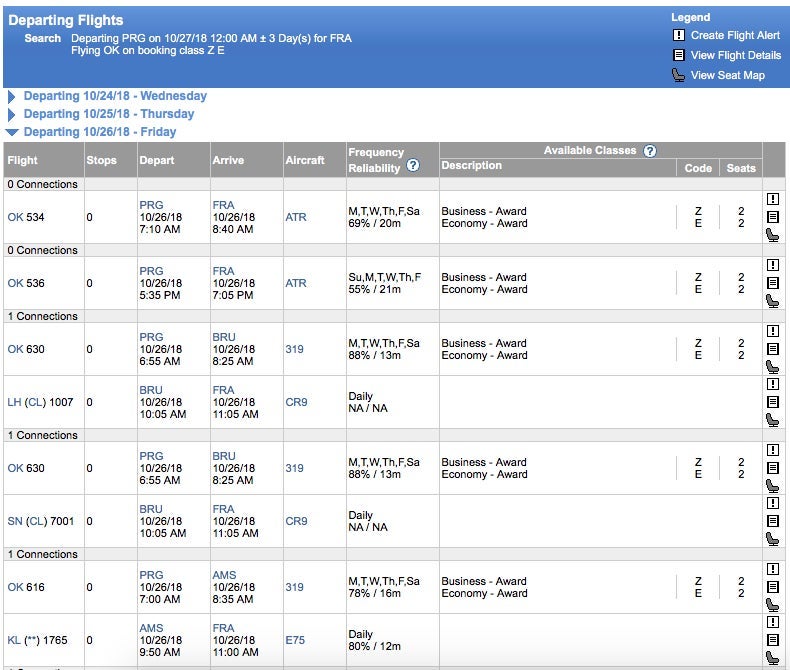Click help icon beside Frequency Reliability

[413, 166]
